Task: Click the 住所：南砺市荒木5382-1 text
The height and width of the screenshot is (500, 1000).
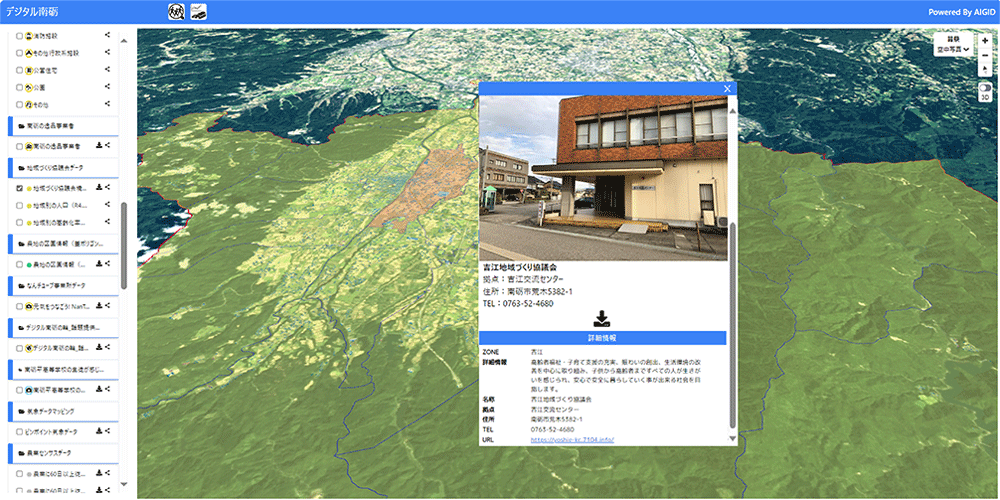Action: [x=528, y=291]
